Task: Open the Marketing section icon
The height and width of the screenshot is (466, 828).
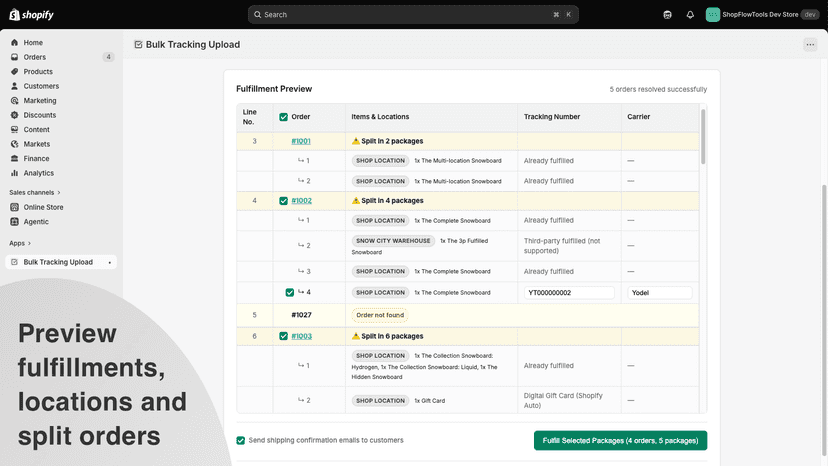Action: [14, 100]
